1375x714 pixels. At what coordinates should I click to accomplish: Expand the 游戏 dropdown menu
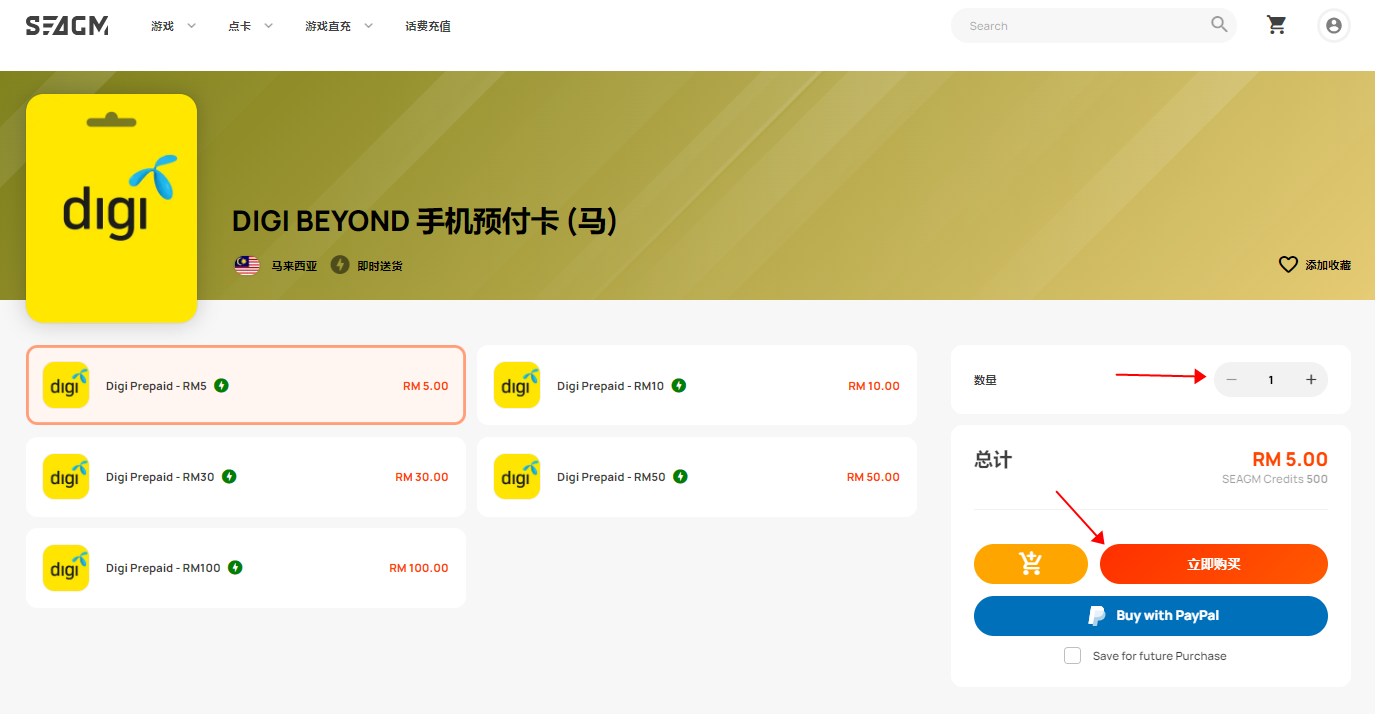pos(173,26)
